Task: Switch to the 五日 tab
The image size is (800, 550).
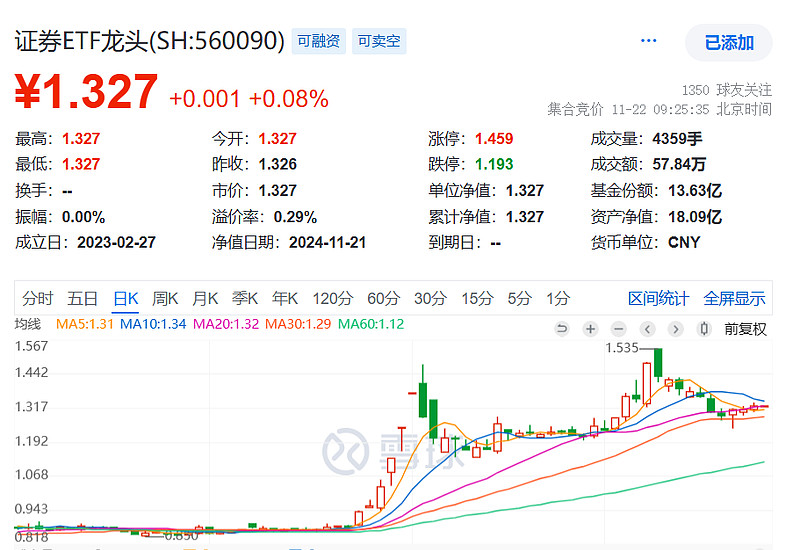Action: point(83,298)
